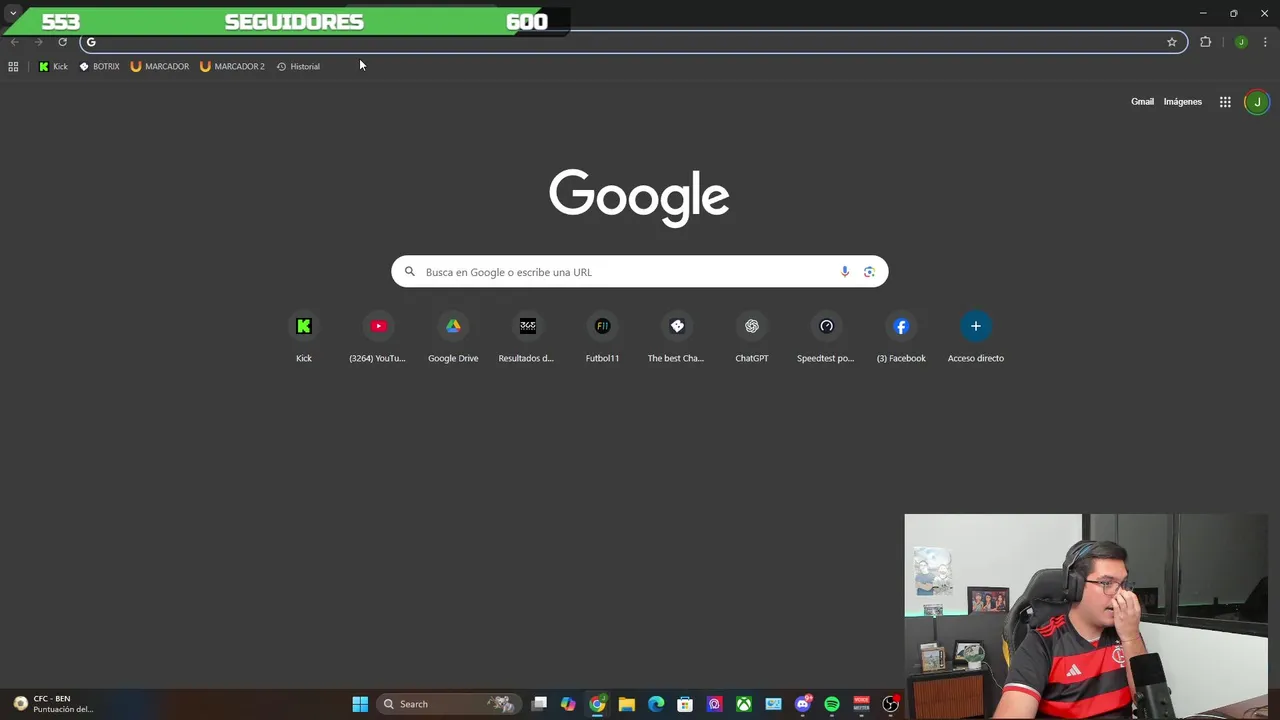Open the Imágenes link
Image resolution: width=1280 pixels, height=720 pixels.
[x=1183, y=102]
